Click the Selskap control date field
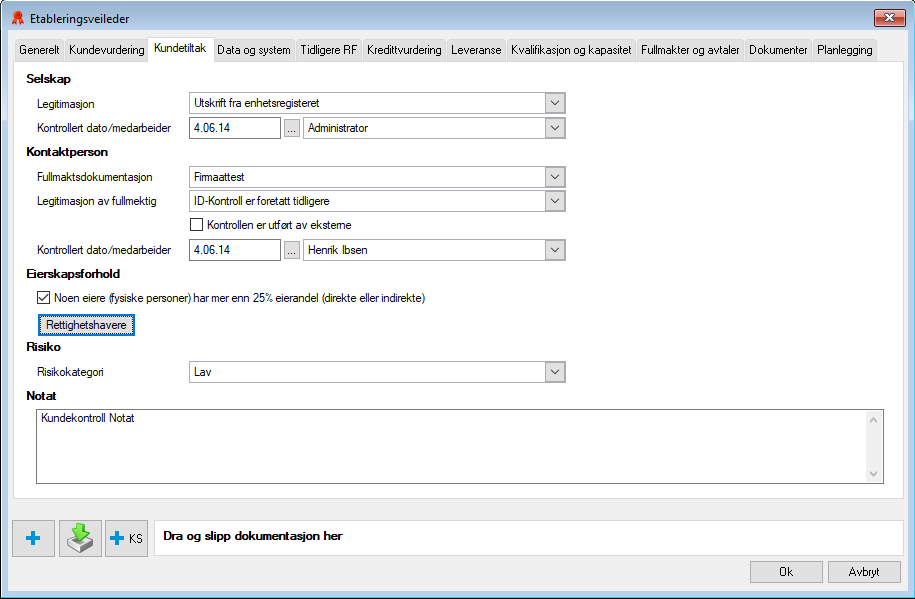 click(x=235, y=128)
